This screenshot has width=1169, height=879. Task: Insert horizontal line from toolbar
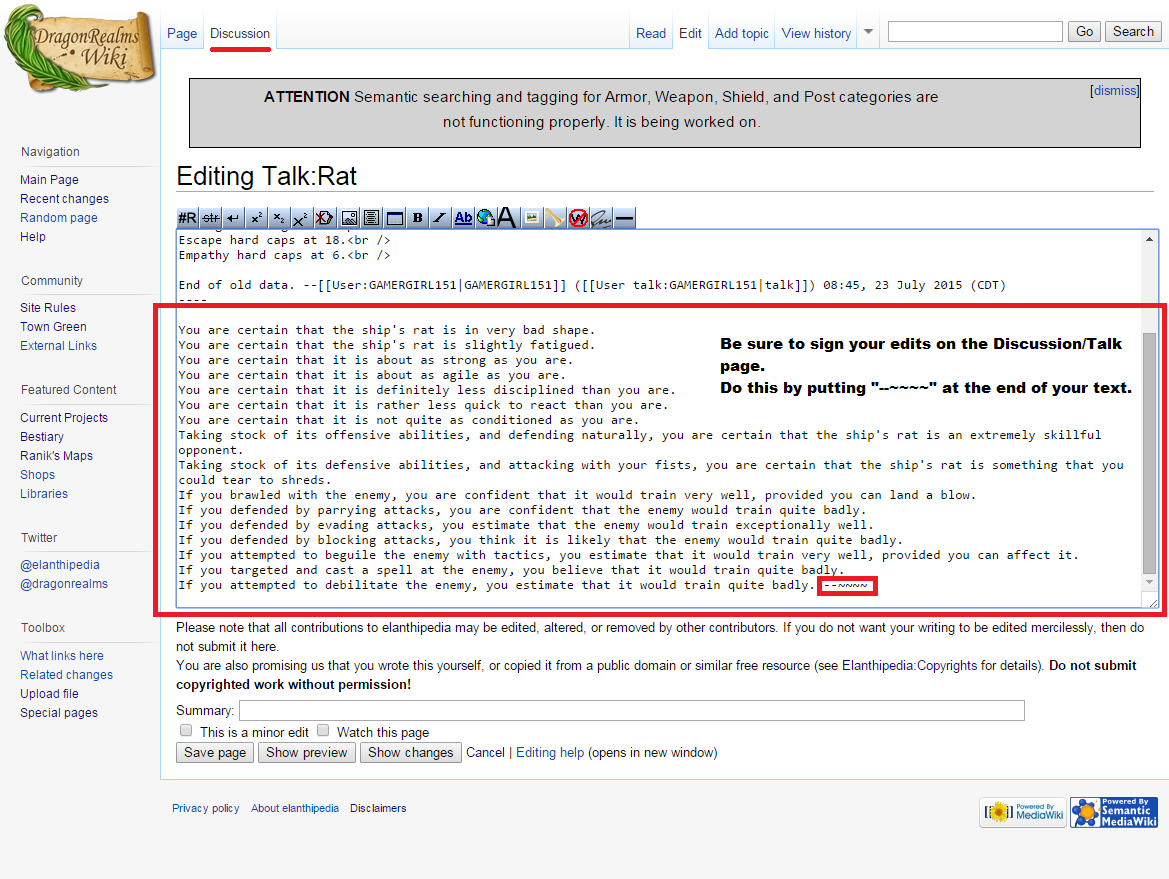tap(624, 218)
